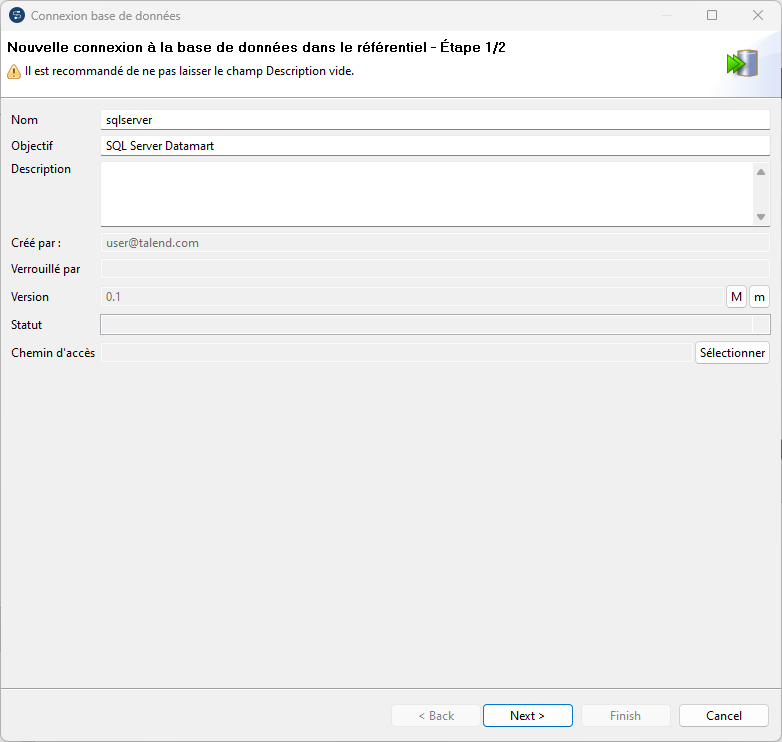Click the Nom label

point(24,120)
